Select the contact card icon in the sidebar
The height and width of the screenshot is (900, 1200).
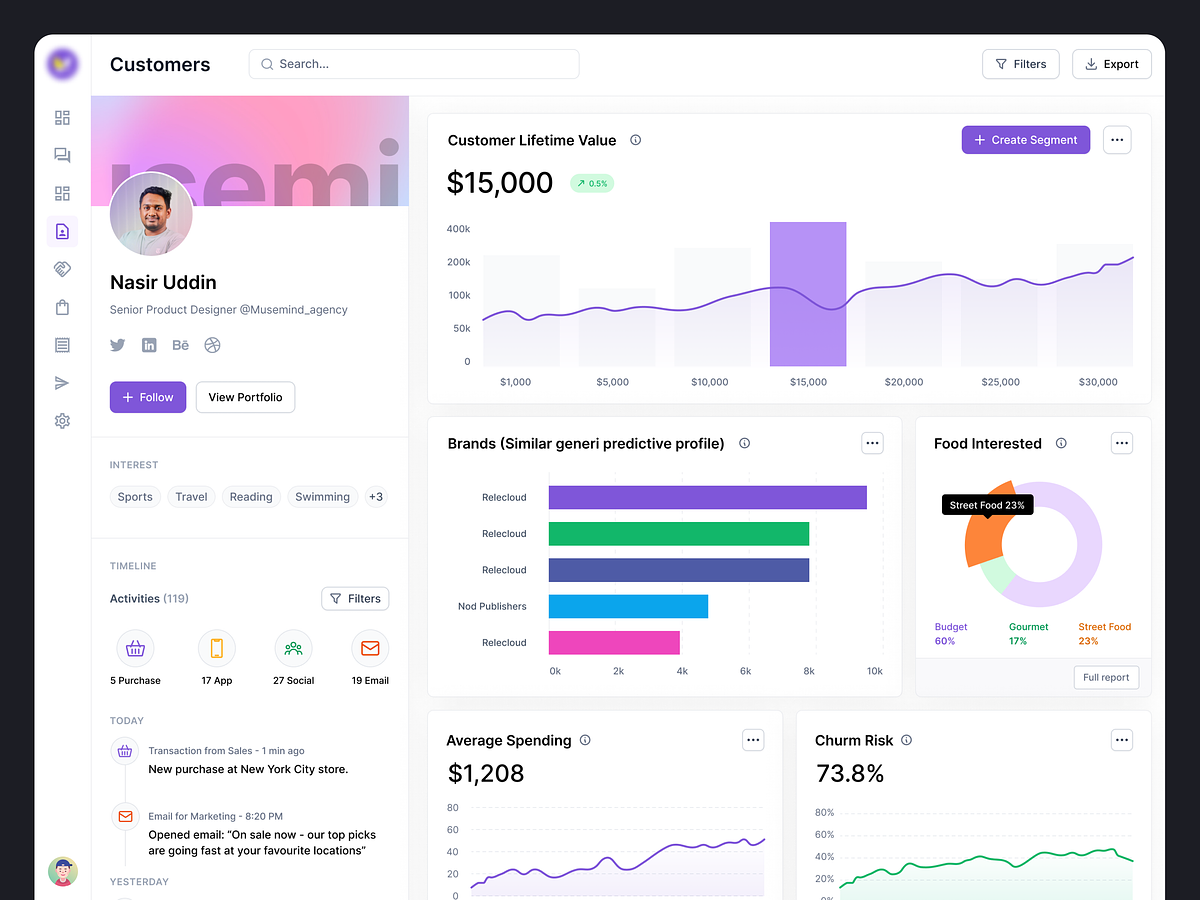[x=62, y=231]
